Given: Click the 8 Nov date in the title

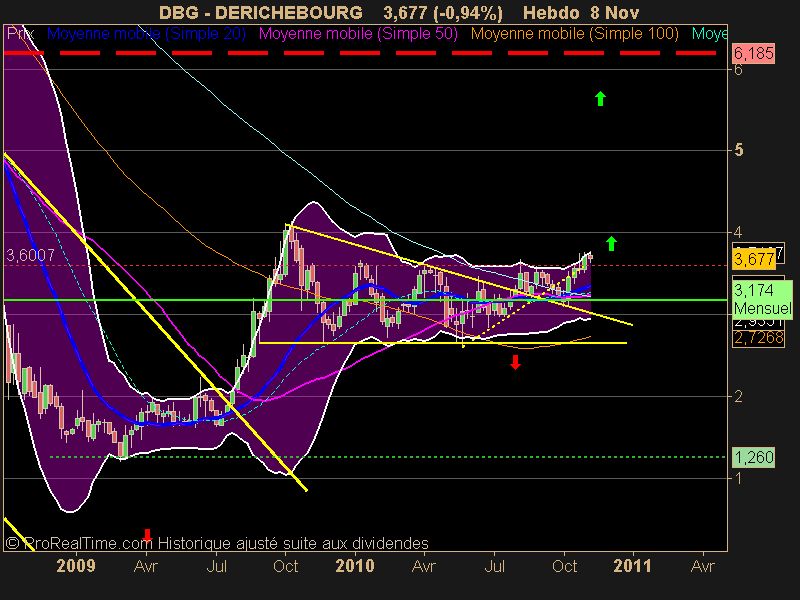Looking at the screenshot, I should point(615,12).
